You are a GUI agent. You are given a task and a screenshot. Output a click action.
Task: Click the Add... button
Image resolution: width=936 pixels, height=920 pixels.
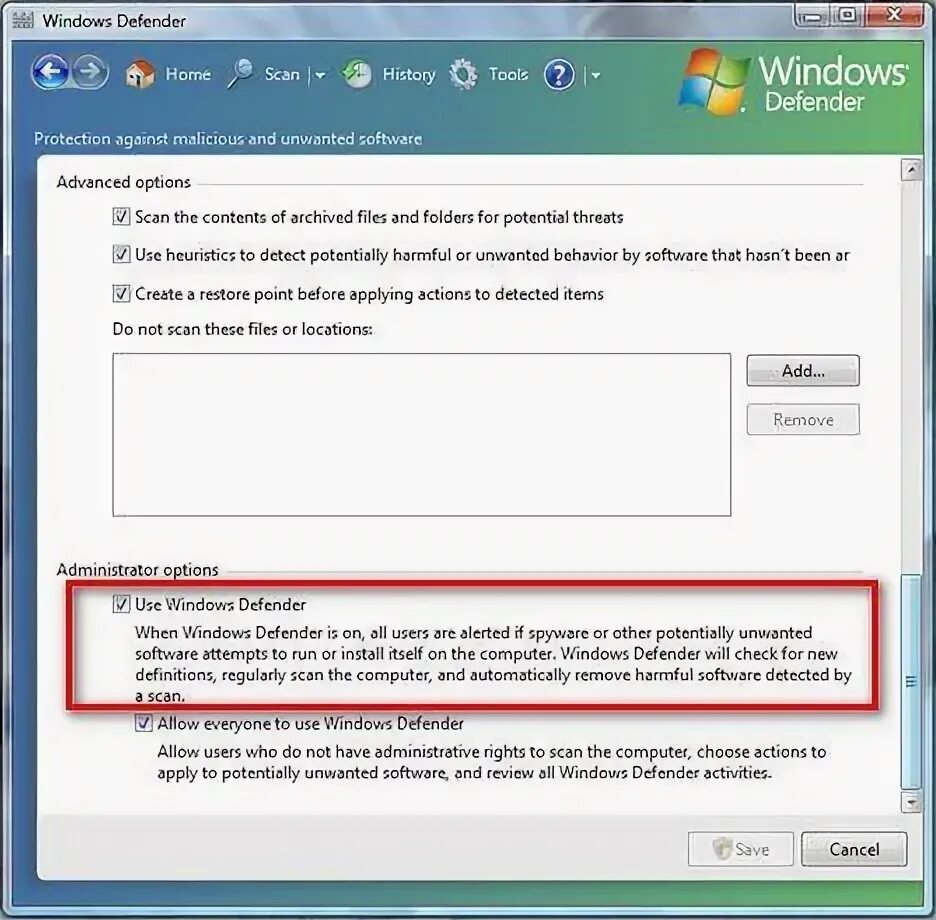803,371
